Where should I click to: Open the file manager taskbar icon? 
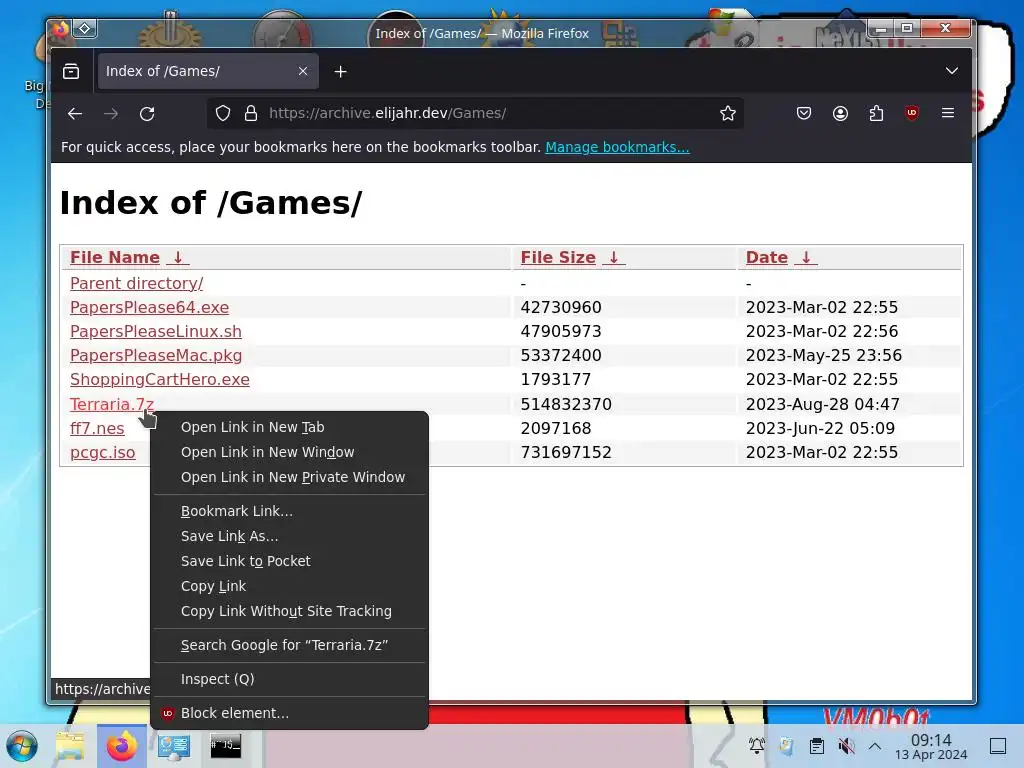[x=70, y=746]
